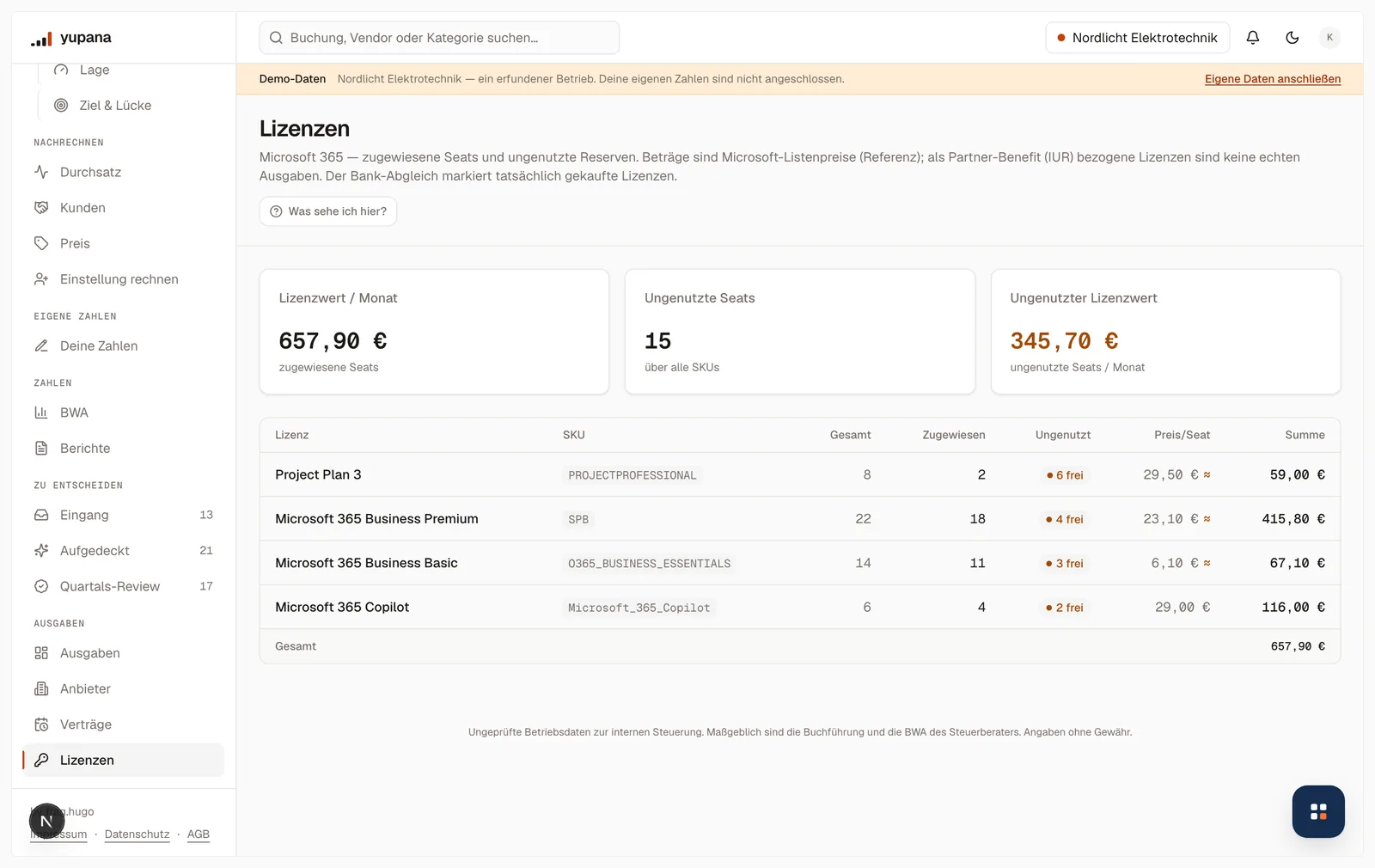Click the 3 frei badge
1375x868 pixels.
click(x=1065, y=564)
